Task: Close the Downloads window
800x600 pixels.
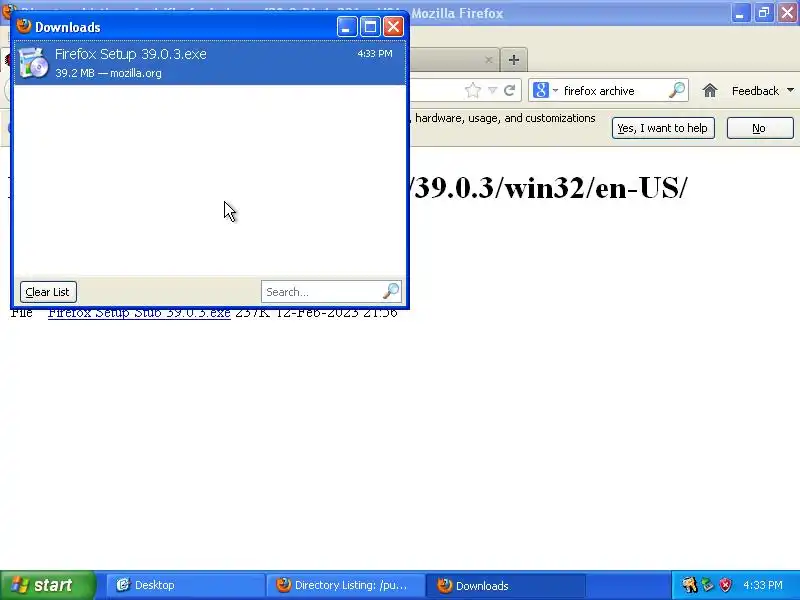Action: pyautogui.click(x=393, y=27)
